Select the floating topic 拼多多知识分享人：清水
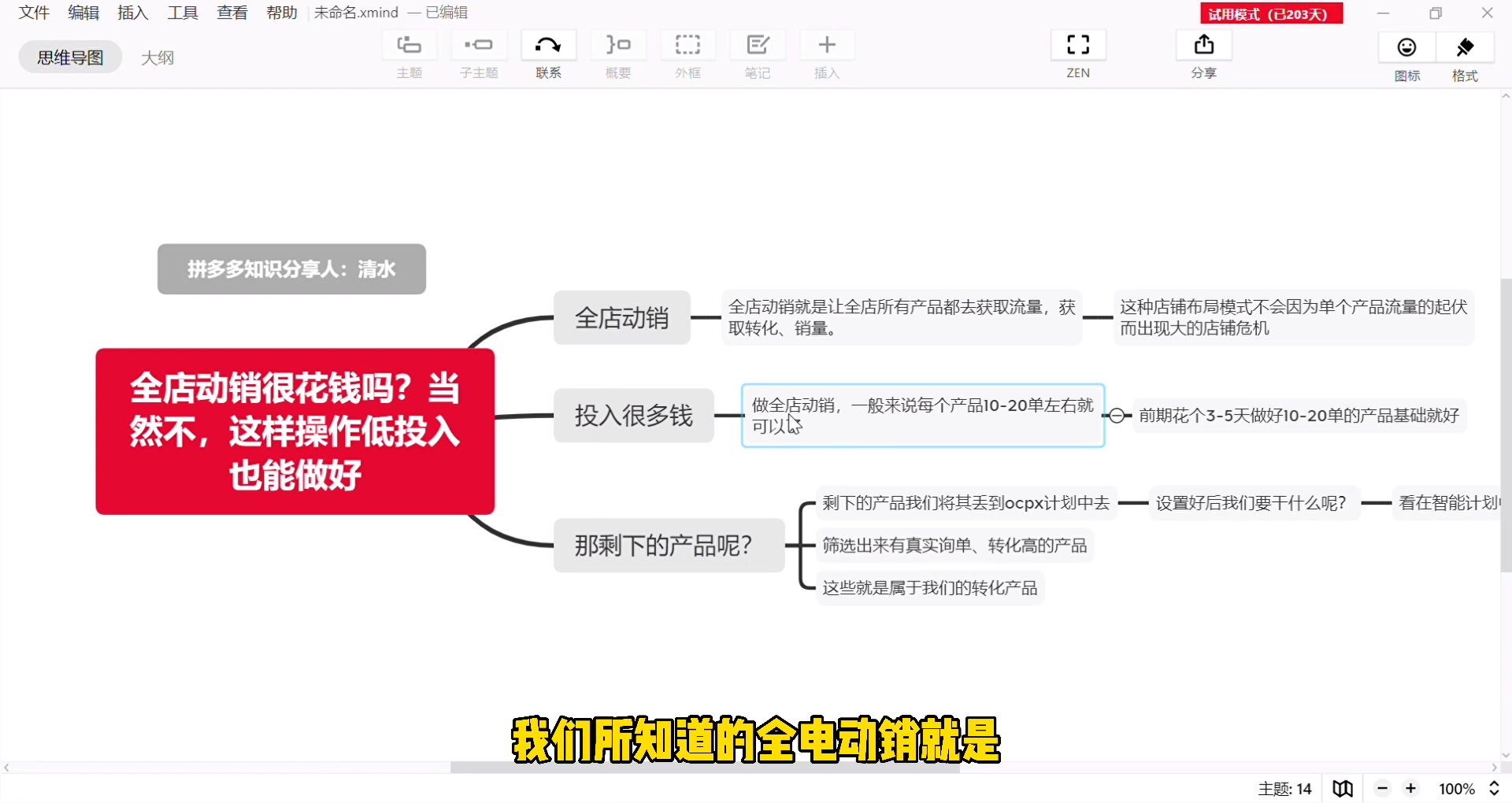The image size is (1512, 803). (291, 269)
